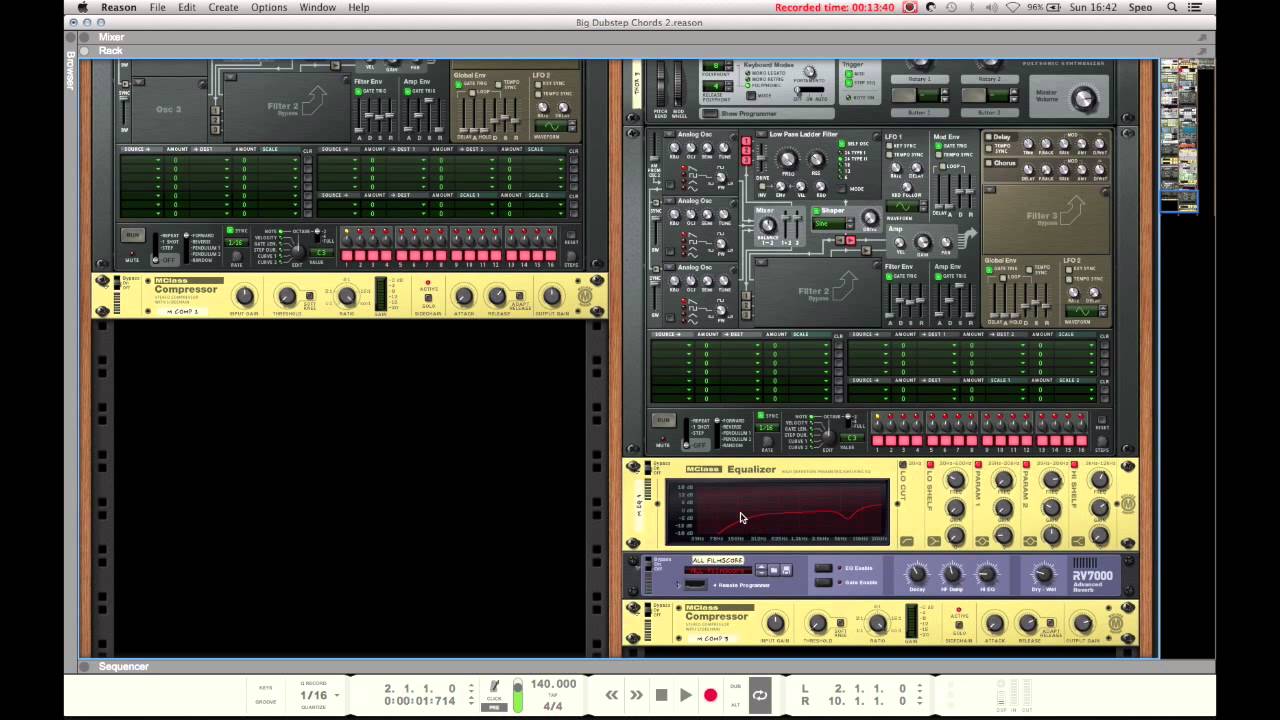Click the 4/4 time signature field
The height and width of the screenshot is (720, 1280).
click(x=553, y=706)
